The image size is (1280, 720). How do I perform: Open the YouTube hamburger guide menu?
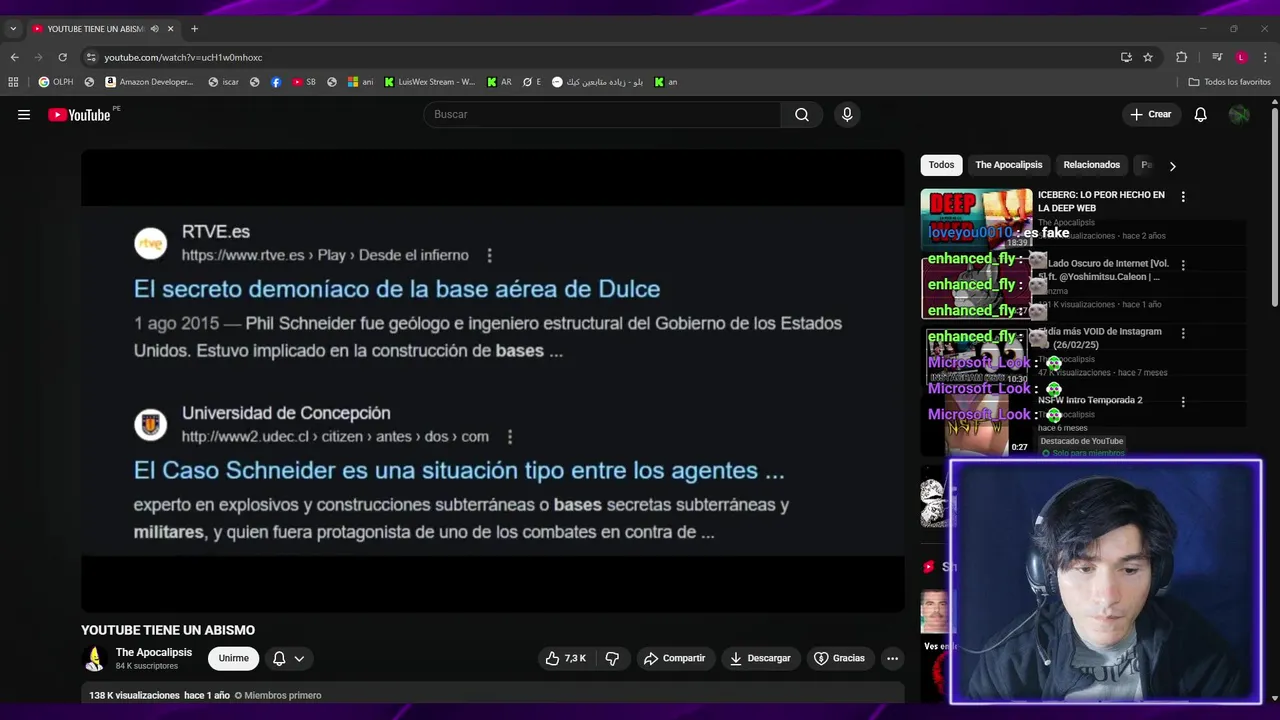[x=24, y=115]
